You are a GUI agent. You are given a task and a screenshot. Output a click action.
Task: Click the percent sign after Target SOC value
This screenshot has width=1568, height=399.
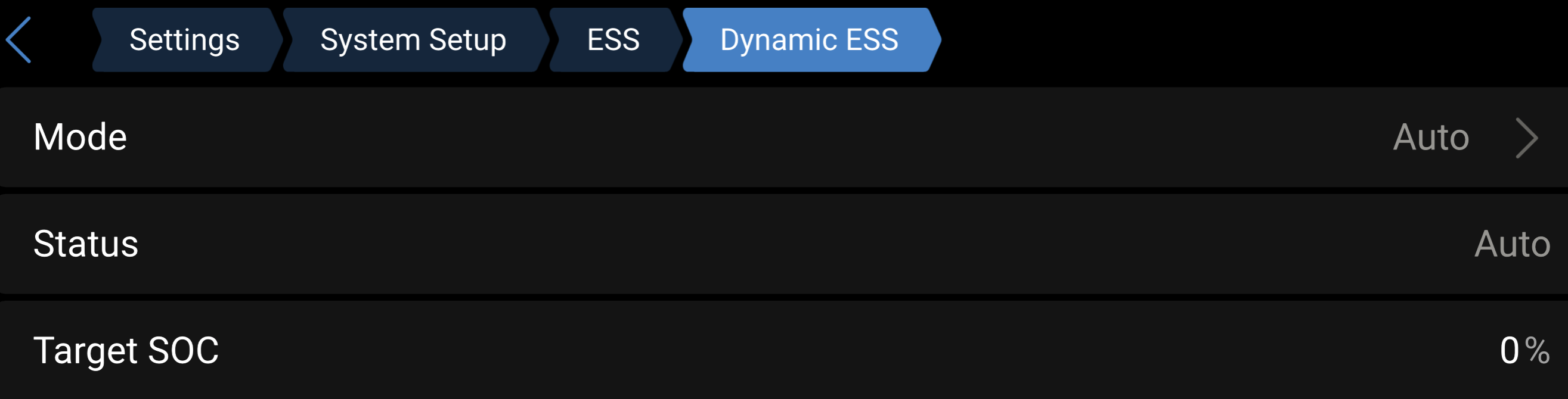click(x=1538, y=351)
